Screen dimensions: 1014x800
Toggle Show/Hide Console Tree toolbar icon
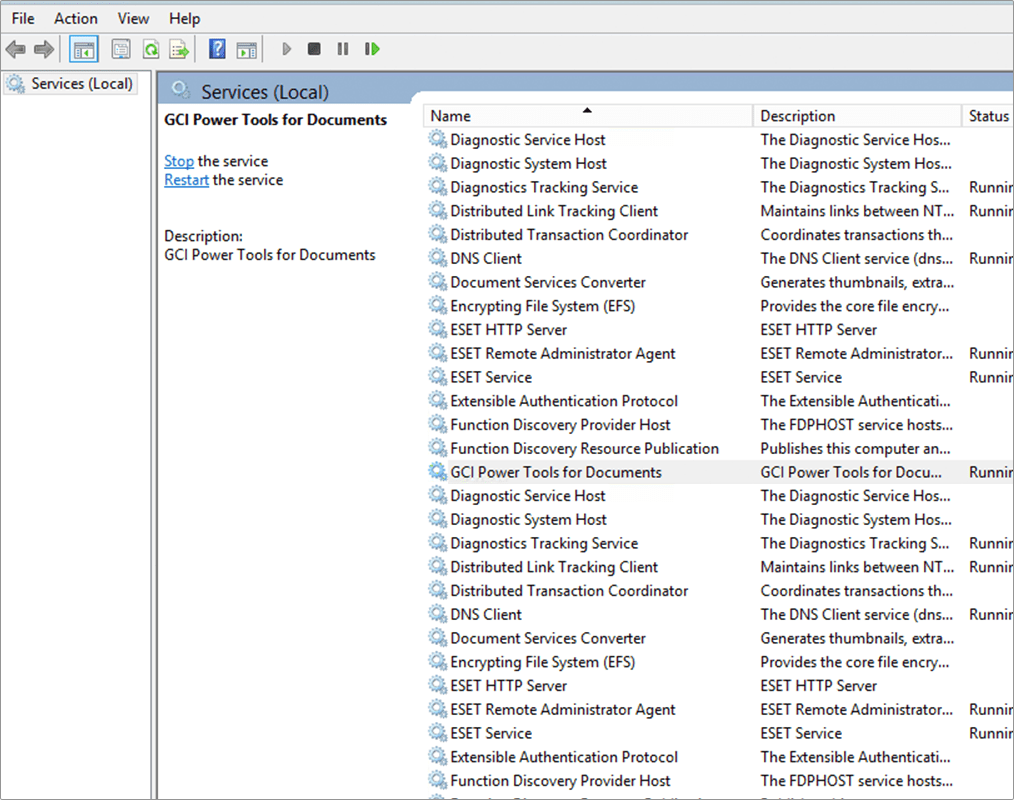pyautogui.click(x=84, y=49)
